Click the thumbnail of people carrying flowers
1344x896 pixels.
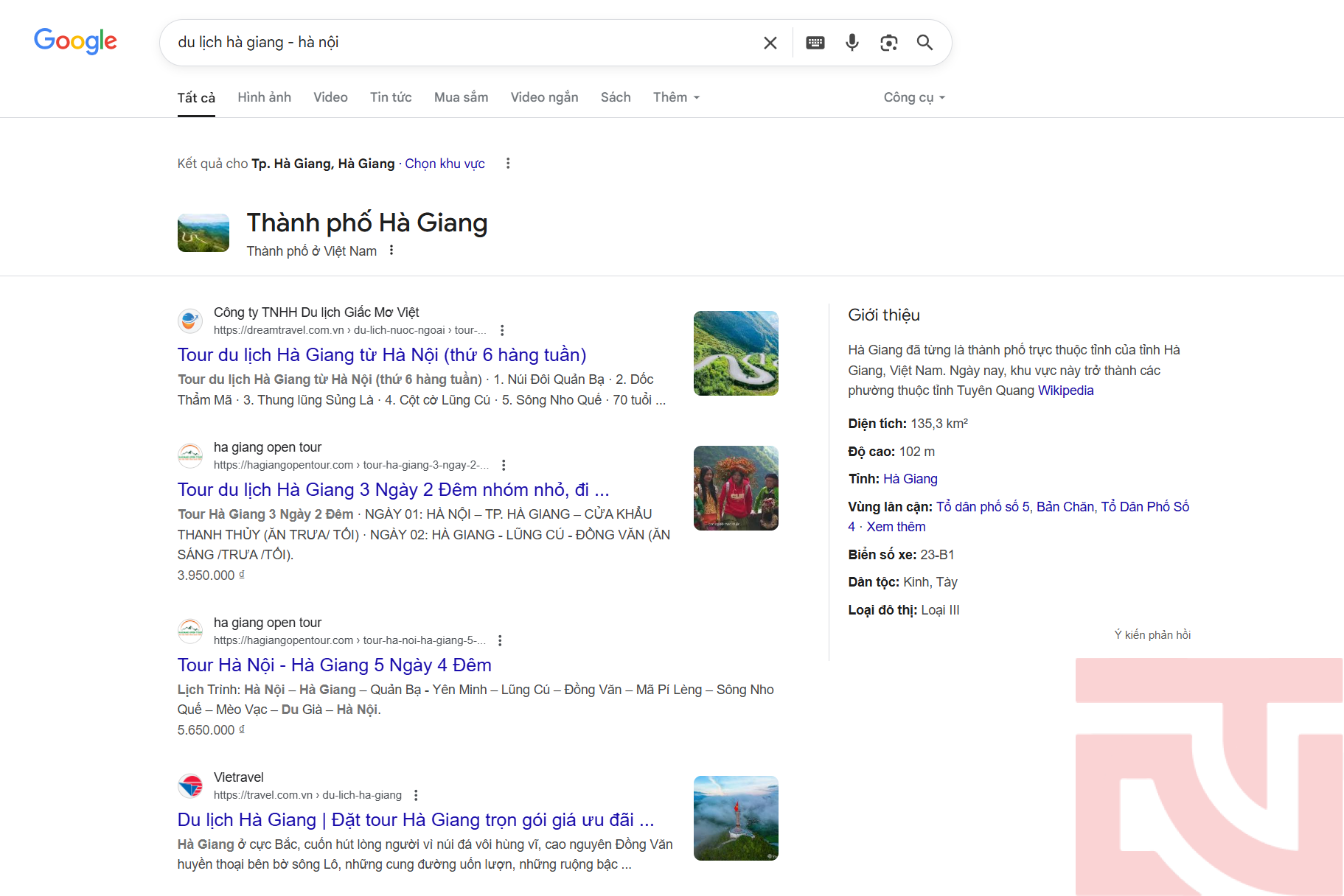[x=736, y=488]
